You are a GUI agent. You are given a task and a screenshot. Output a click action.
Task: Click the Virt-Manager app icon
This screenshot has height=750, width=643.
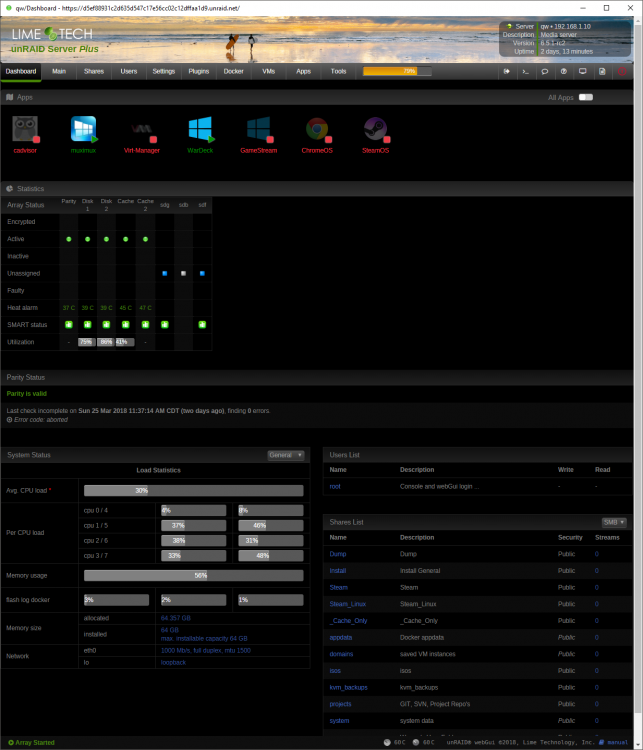click(x=142, y=129)
